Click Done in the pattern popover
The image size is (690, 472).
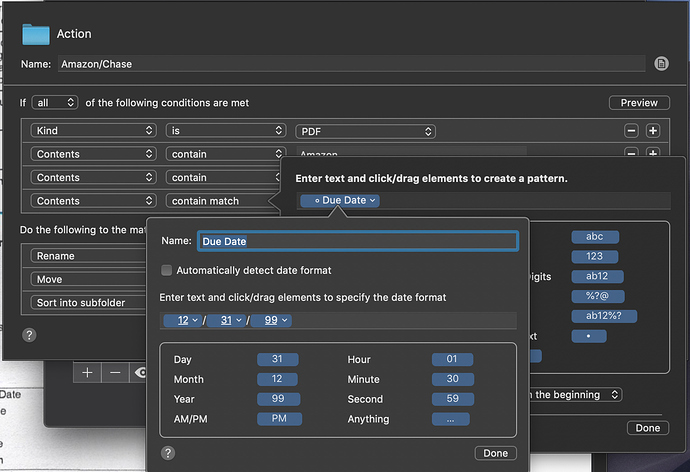click(648, 428)
